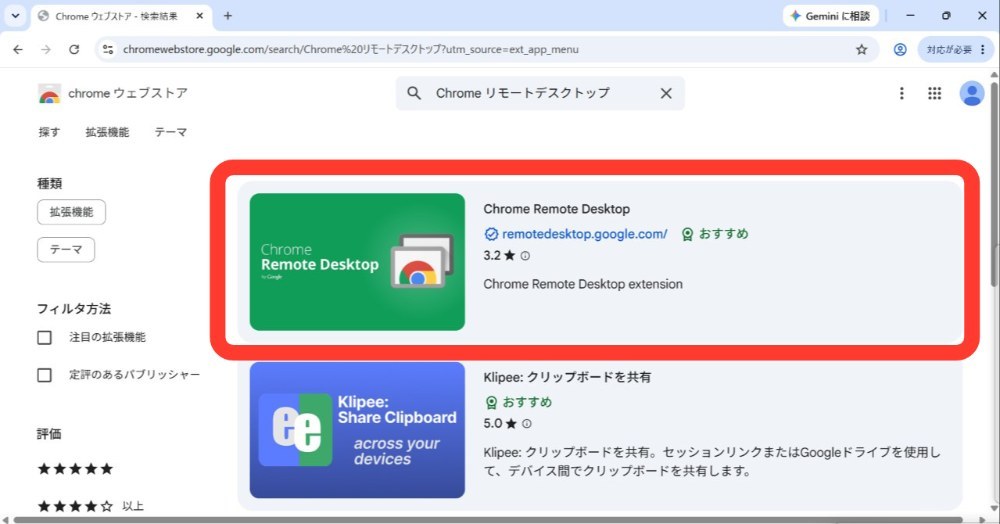Click the info icon beside 3.2 rating
The height and width of the screenshot is (524, 1000).
[525, 256]
